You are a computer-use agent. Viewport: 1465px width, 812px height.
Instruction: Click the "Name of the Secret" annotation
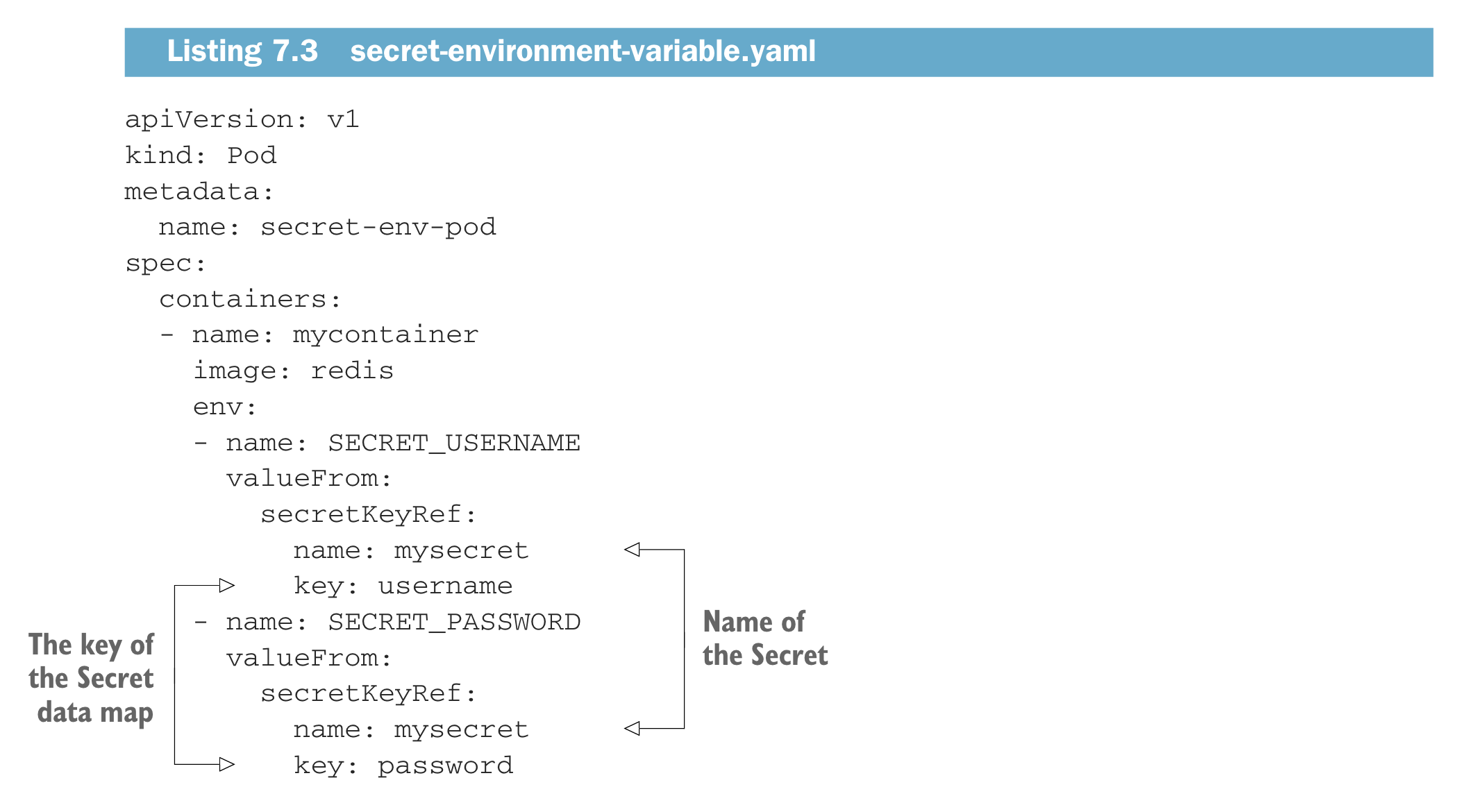pyautogui.click(x=764, y=638)
